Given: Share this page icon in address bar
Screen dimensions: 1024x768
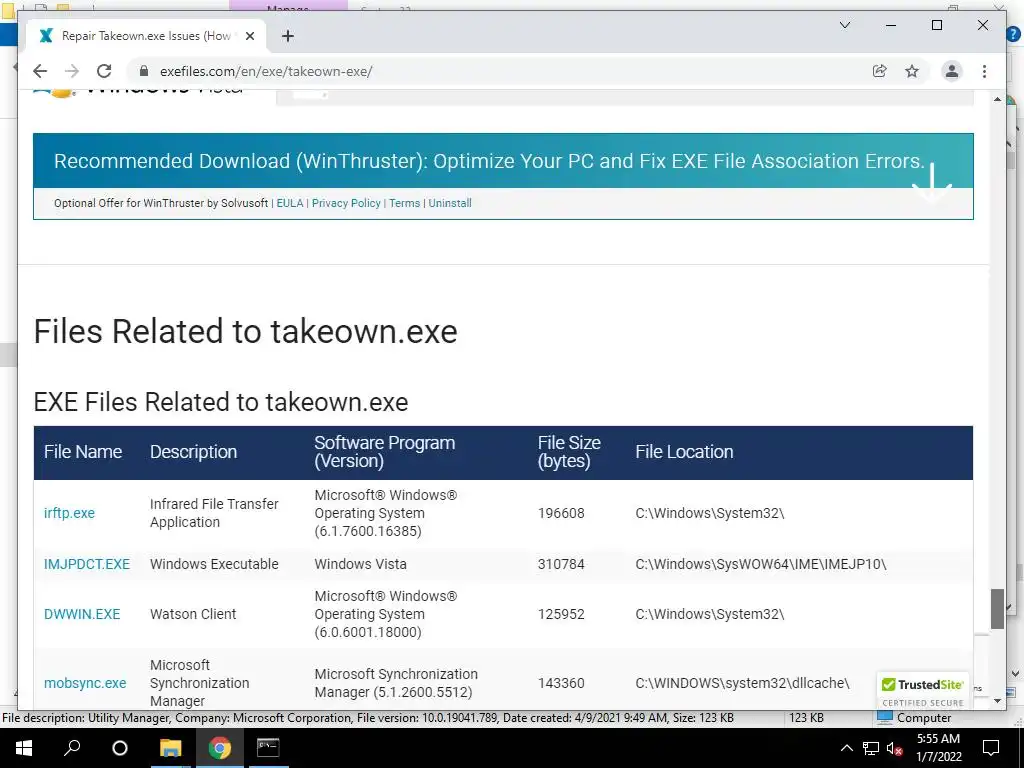Looking at the screenshot, I should 880,71.
